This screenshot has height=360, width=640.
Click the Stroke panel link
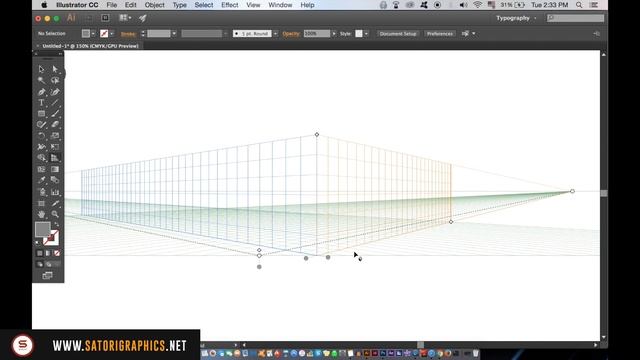point(128,34)
